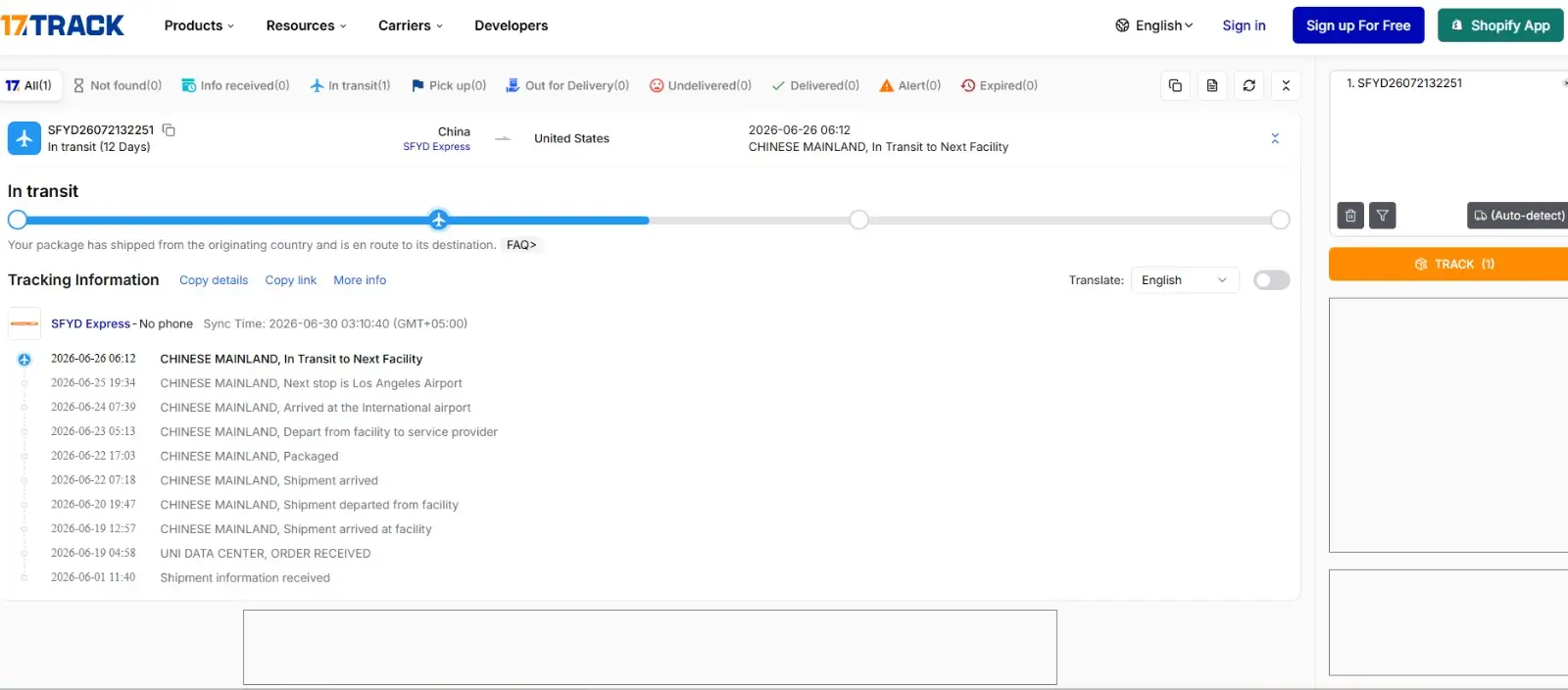Click tracking number input field entry
This screenshot has height=690, width=1568.
click(1404, 83)
